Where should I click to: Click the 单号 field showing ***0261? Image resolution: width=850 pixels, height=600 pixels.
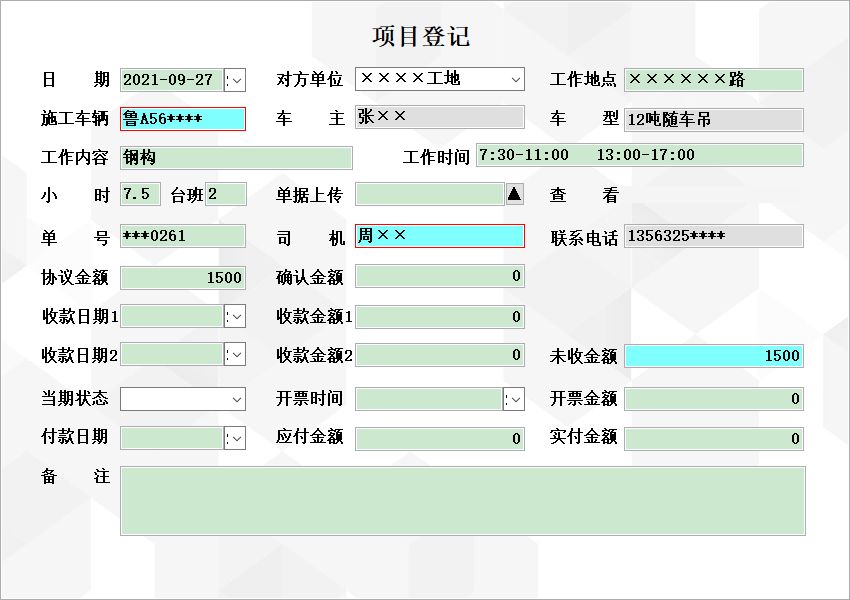pyautogui.click(x=183, y=236)
